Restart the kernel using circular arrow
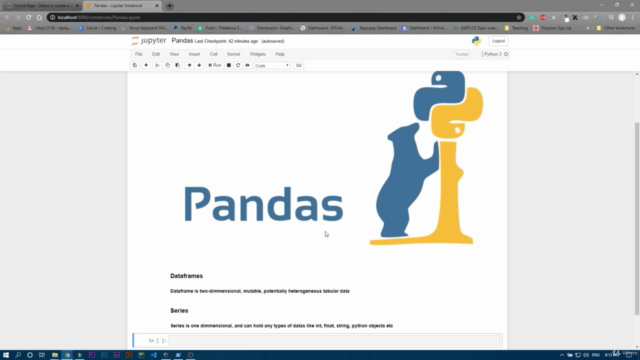640x360 pixels. coord(238,65)
